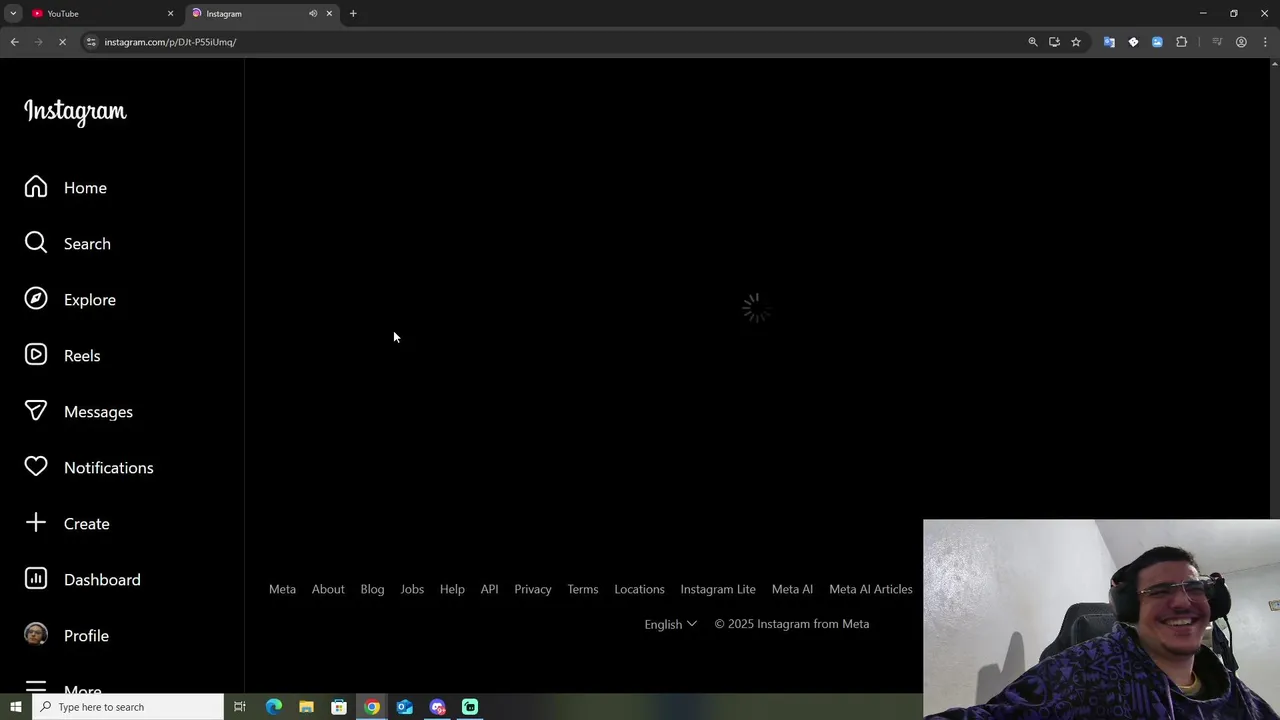This screenshot has height=720, width=1280.
Task: Open the Windows Start menu
Action: [15, 707]
